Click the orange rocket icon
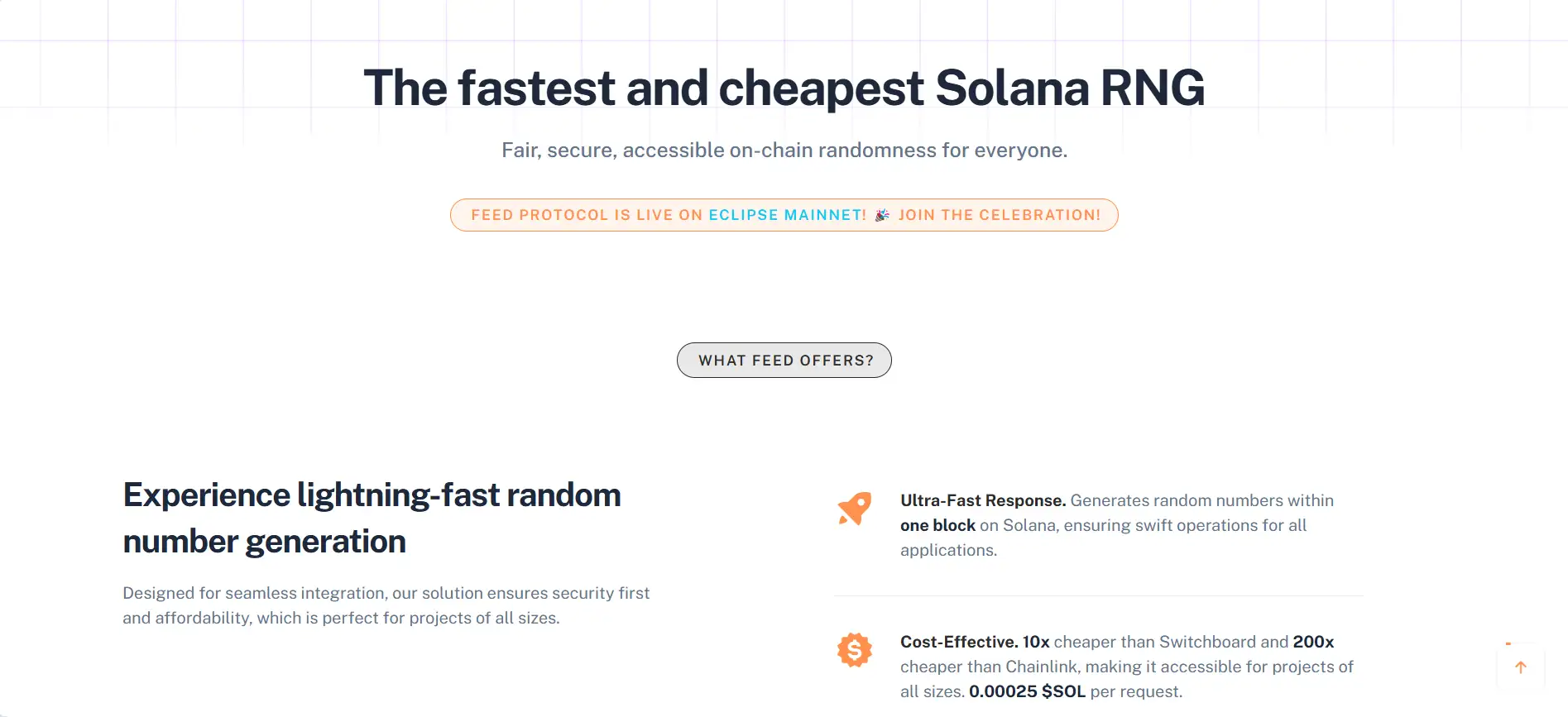The width and height of the screenshot is (1568, 717). 854,509
